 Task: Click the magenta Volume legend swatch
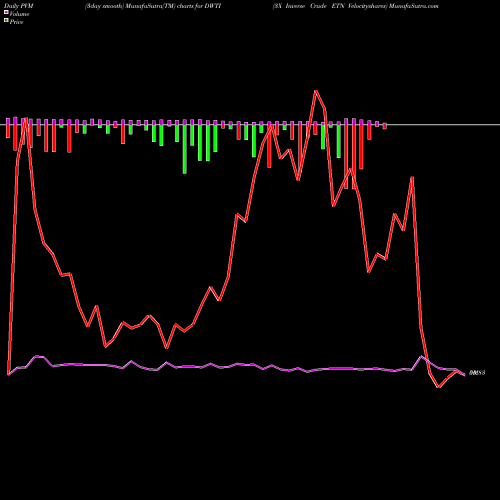(x=6, y=12)
